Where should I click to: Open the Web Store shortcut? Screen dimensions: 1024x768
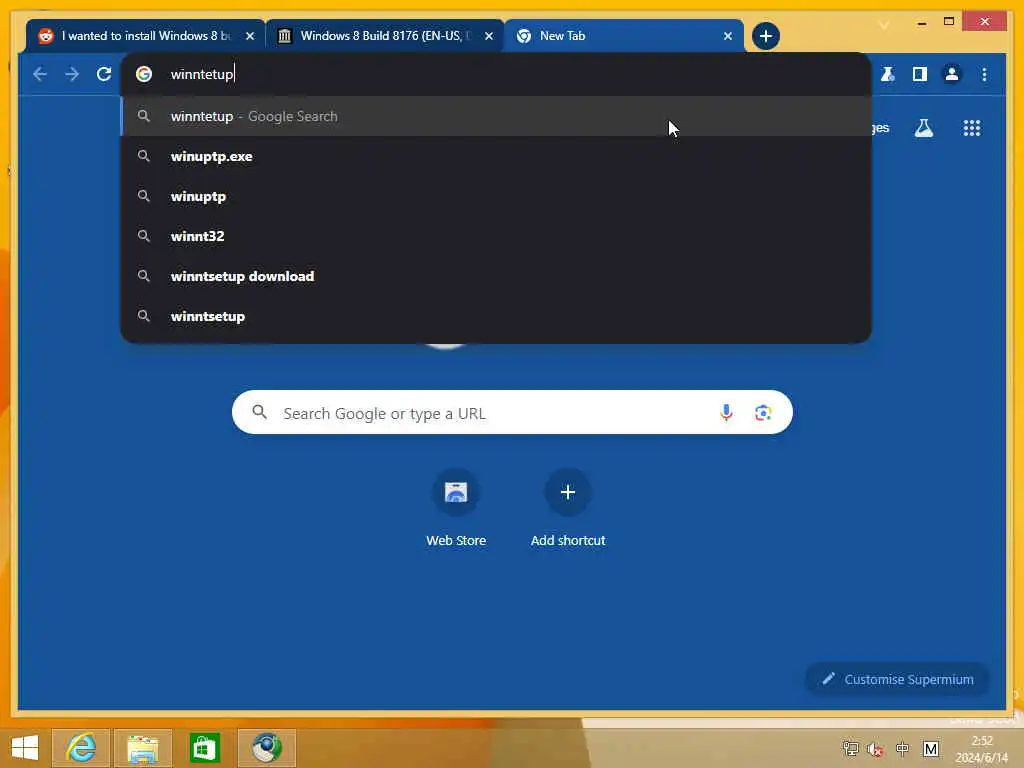point(456,509)
